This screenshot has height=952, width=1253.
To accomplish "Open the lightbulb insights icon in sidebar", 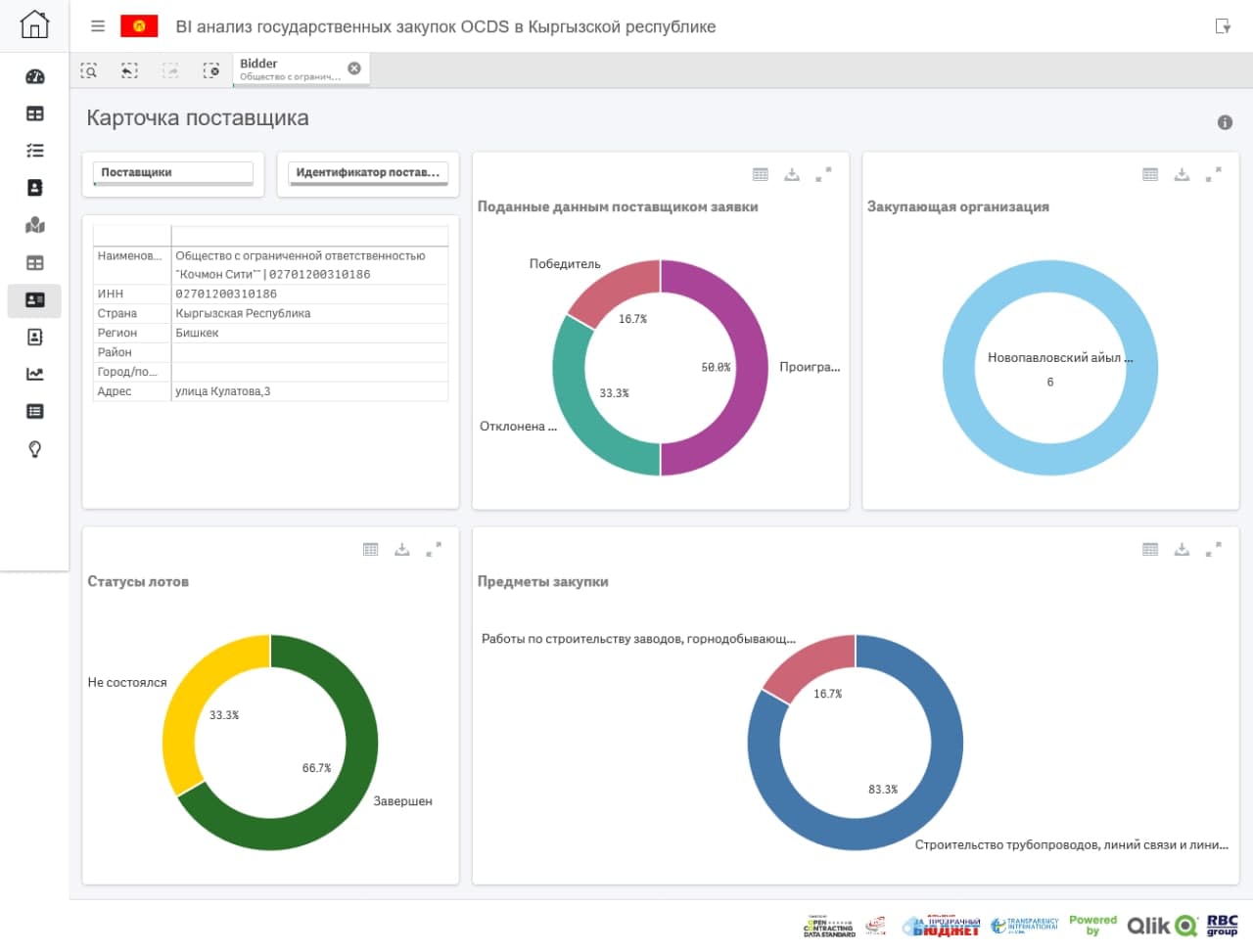I will tap(35, 449).
